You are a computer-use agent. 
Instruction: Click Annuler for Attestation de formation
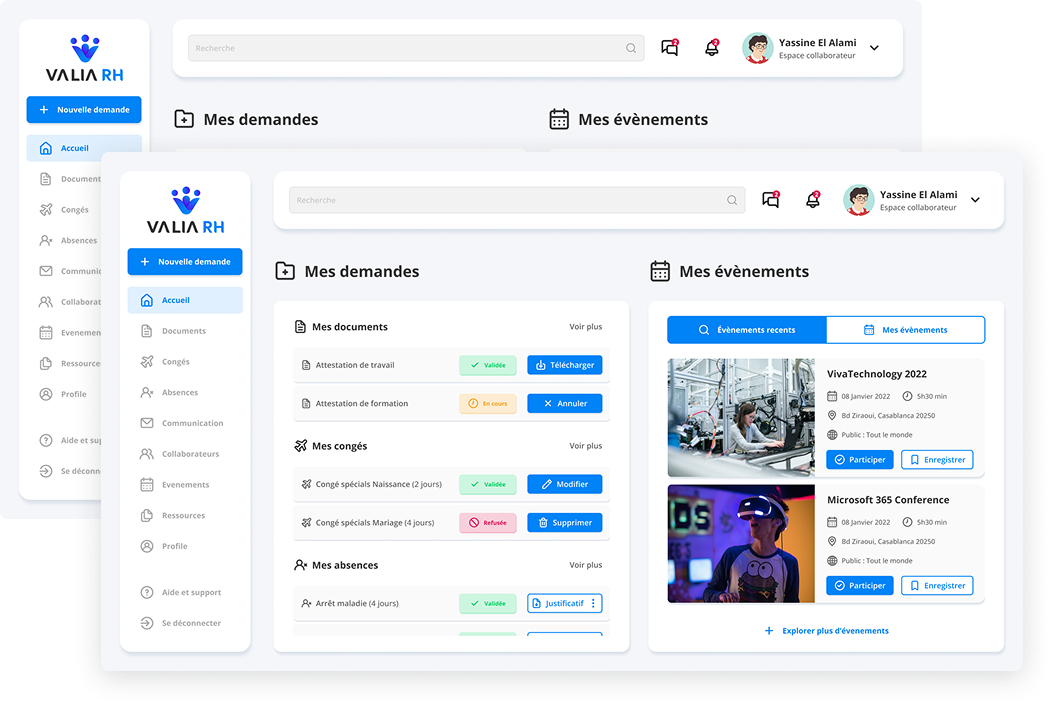(x=565, y=404)
